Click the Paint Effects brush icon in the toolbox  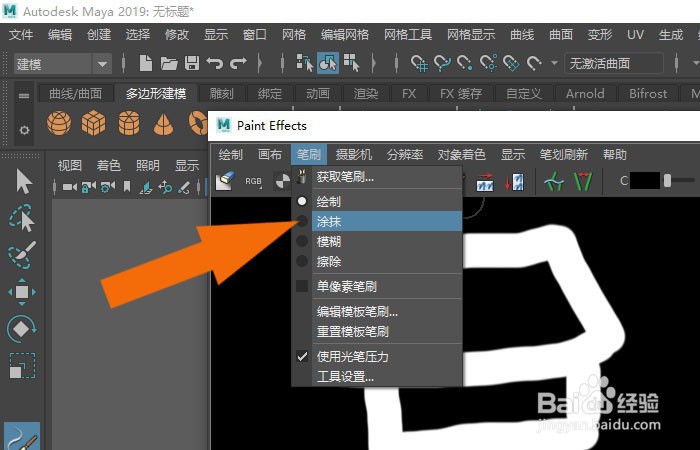point(22,437)
